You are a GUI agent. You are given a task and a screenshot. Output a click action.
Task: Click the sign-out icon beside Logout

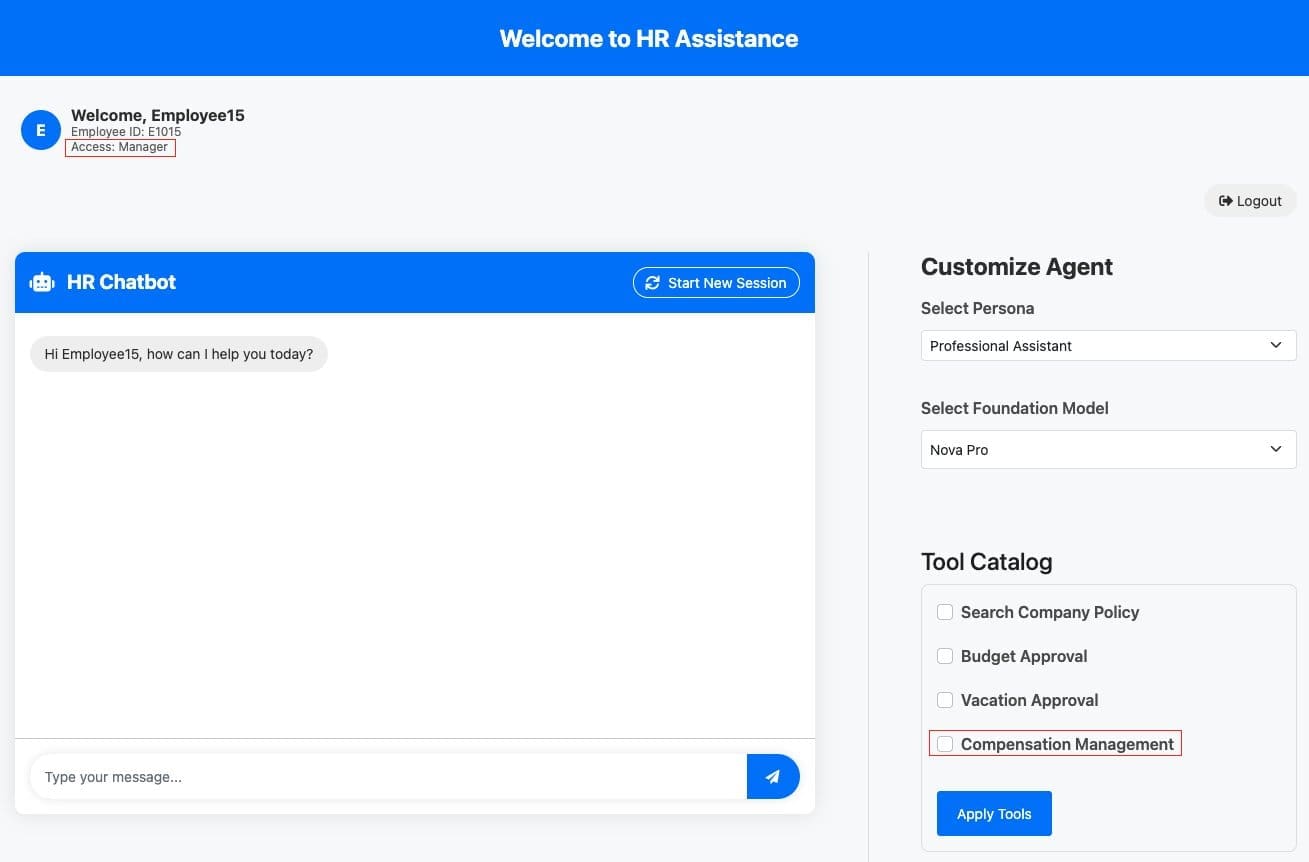click(x=1225, y=201)
